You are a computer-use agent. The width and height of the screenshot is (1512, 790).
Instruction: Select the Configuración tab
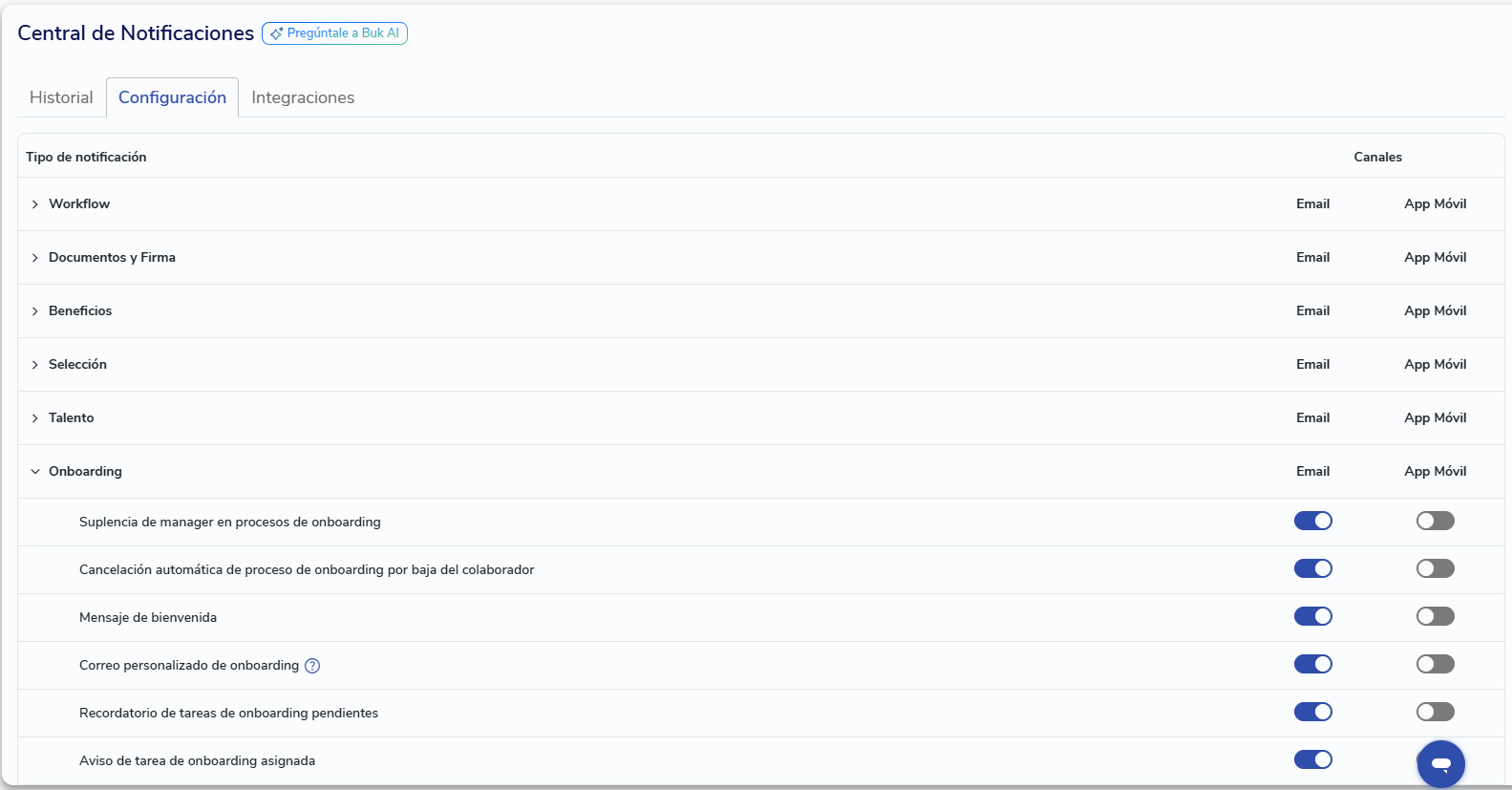point(172,97)
